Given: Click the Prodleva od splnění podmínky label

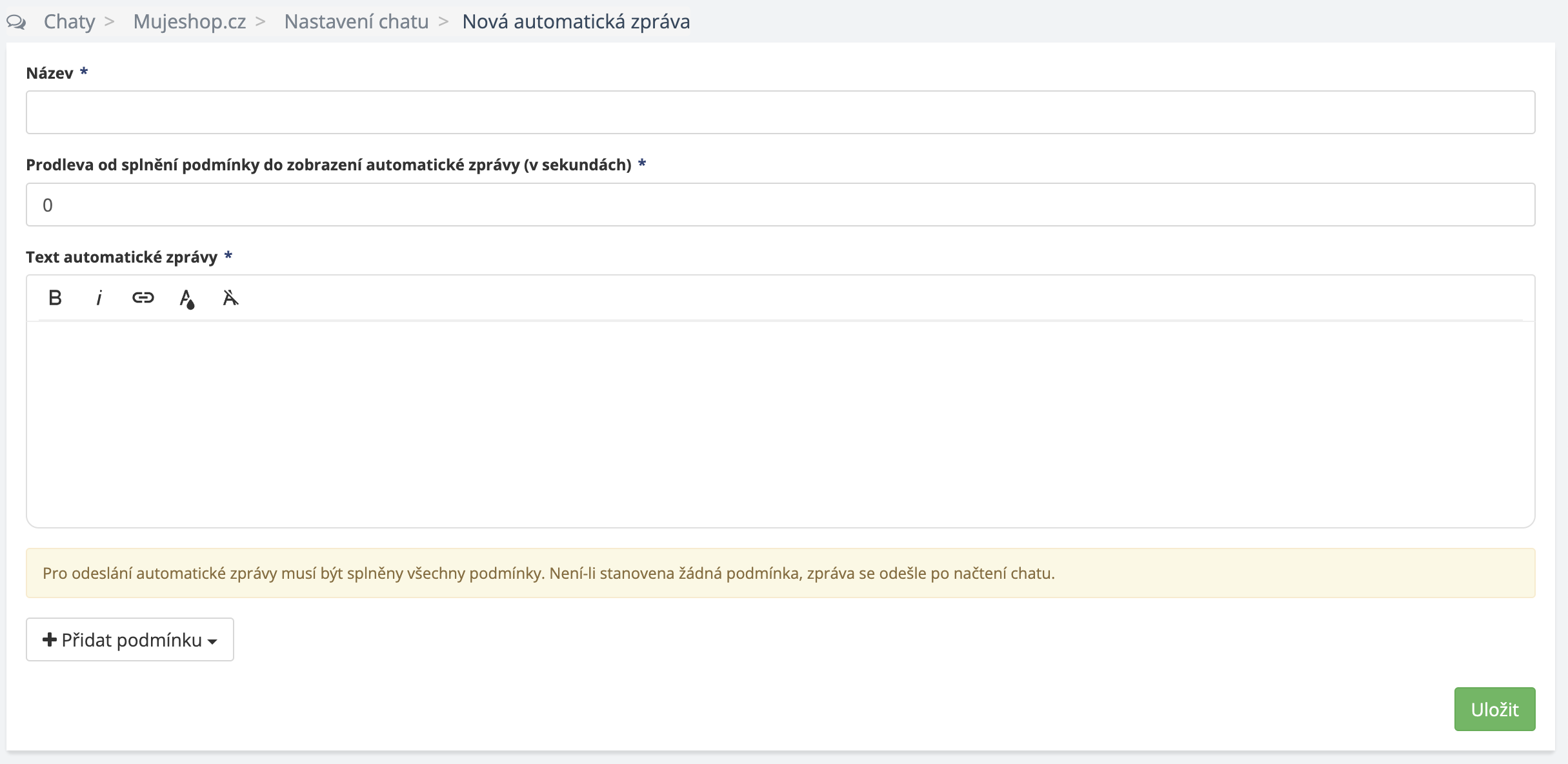Looking at the screenshot, I should tap(328, 165).
